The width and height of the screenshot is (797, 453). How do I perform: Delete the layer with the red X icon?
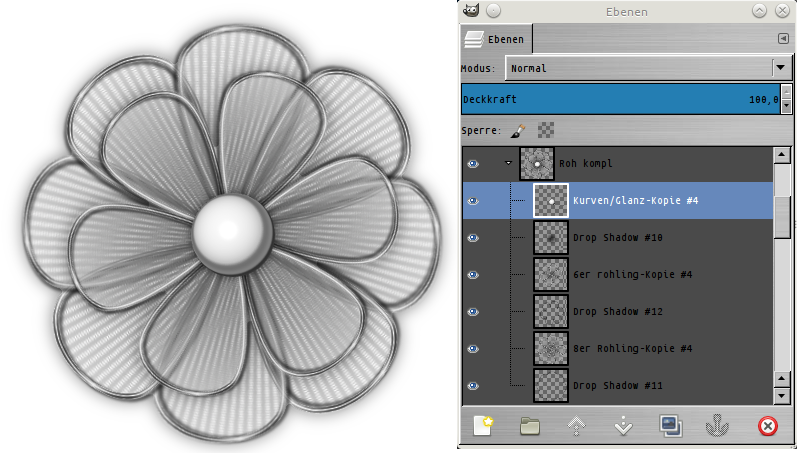tap(767, 426)
